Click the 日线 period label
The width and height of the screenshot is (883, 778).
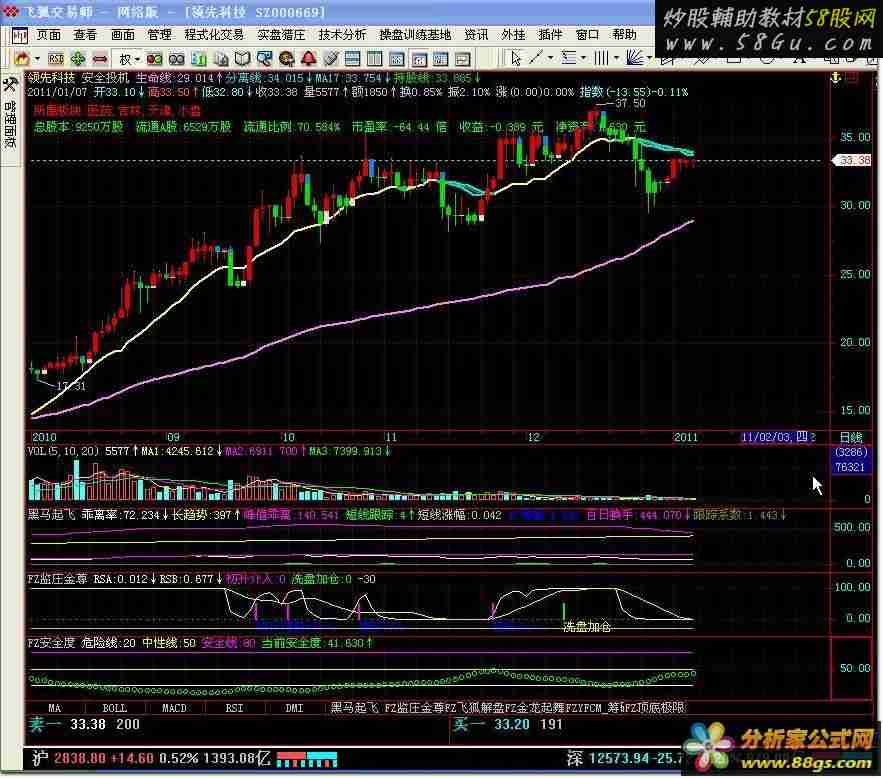[851, 437]
